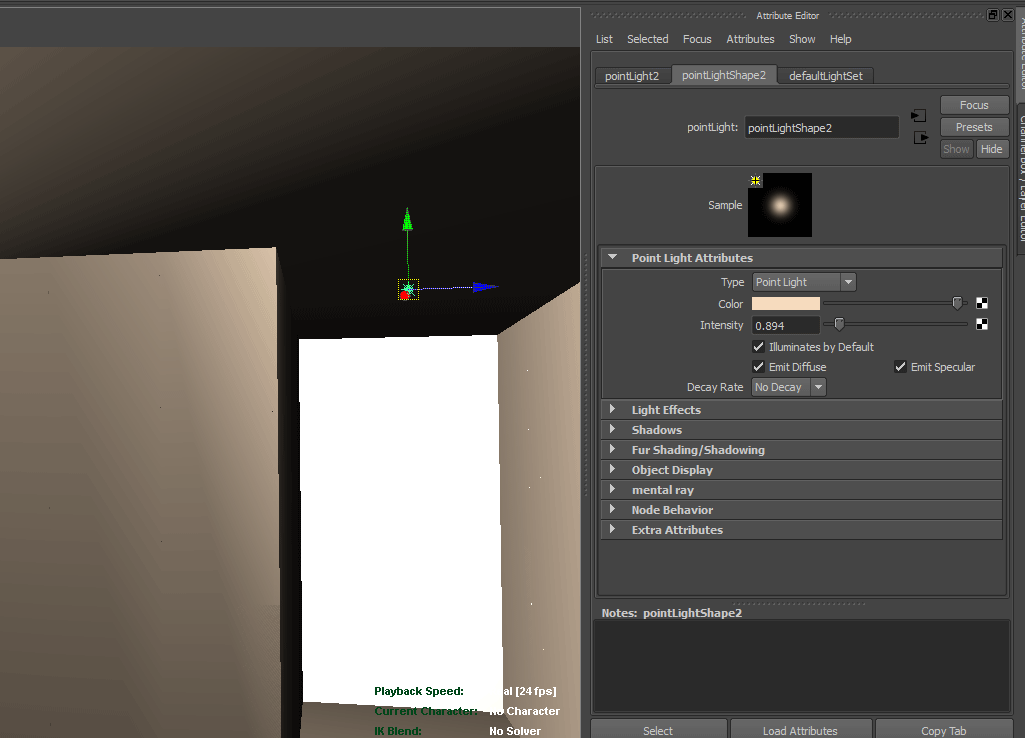Switch to the pointLight2 tab
This screenshot has height=738, width=1025.
(x=632, y=75)
